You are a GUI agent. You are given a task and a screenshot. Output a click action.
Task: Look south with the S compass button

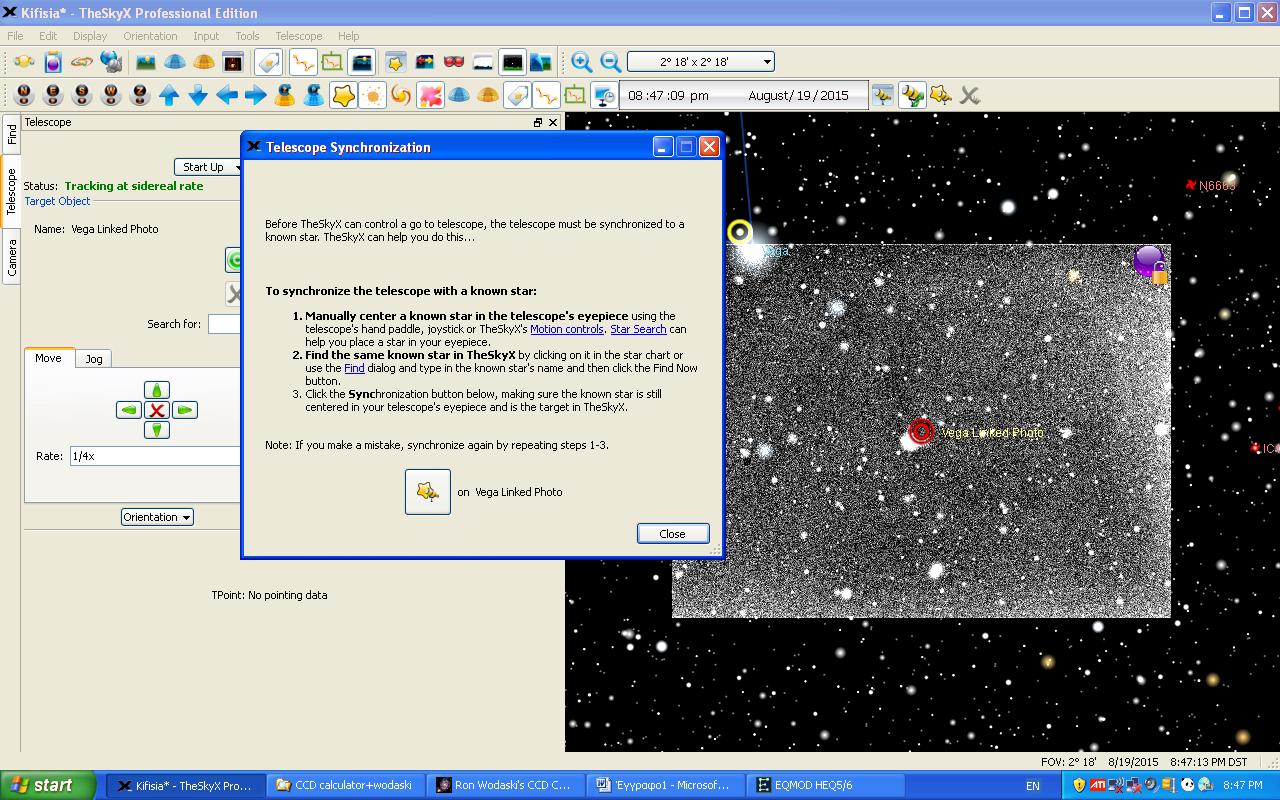pos(82,95)
